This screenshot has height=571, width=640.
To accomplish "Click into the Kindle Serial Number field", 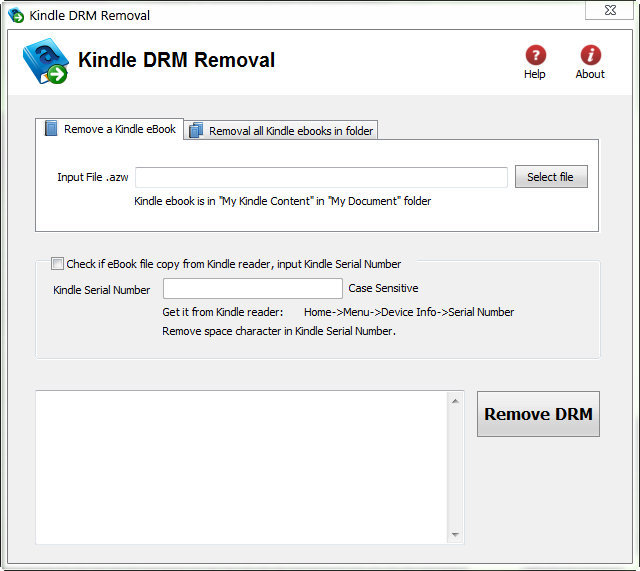I will (252, 289).
